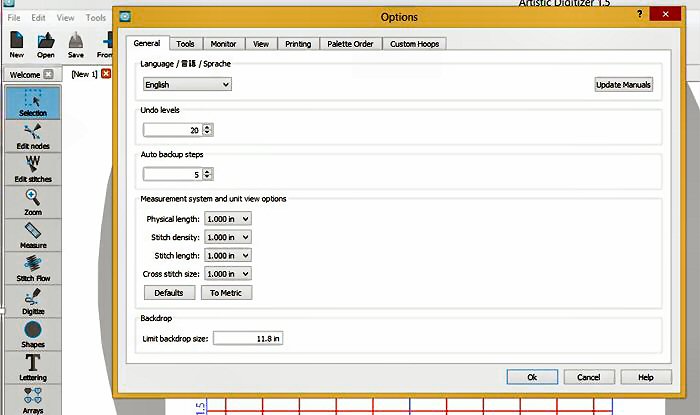This screenshot has width=700, height=415.
Task: Select the Edit stitches tool
Action: [x=33, y=170]
